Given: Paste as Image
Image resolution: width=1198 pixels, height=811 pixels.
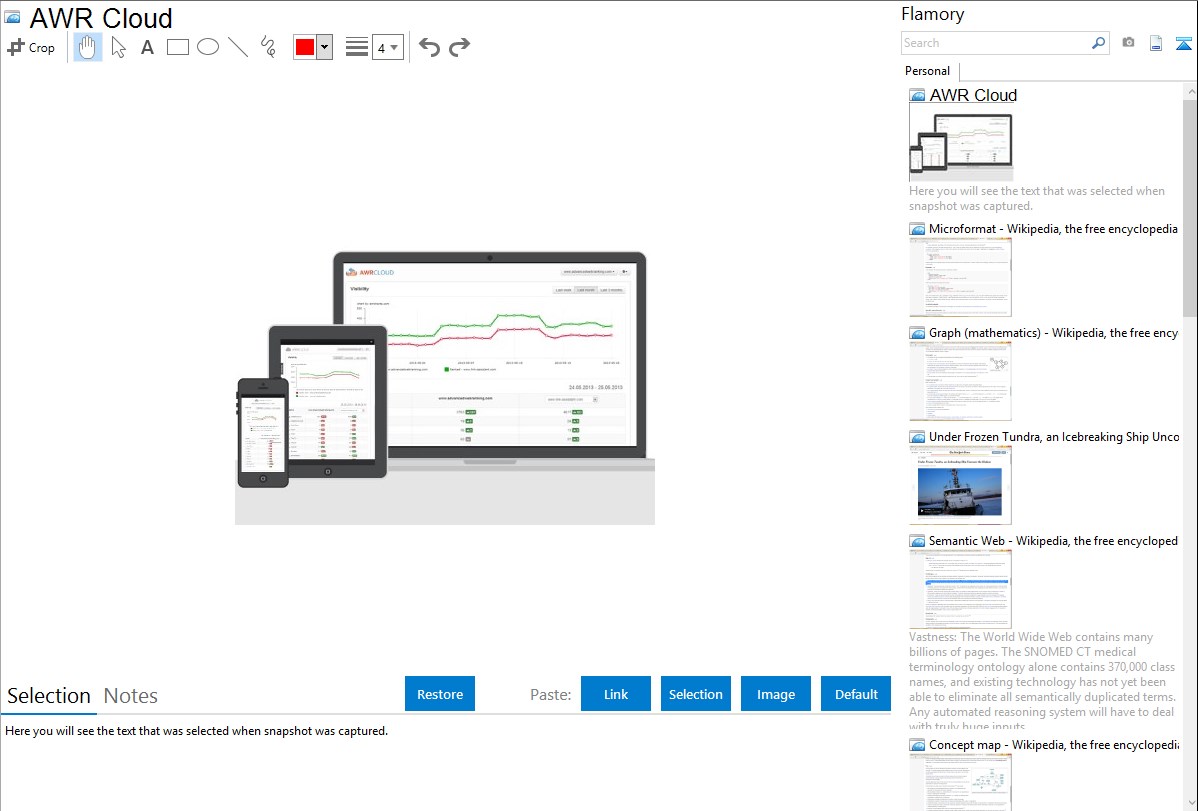Looking at the screenshot, I should 776,694.
